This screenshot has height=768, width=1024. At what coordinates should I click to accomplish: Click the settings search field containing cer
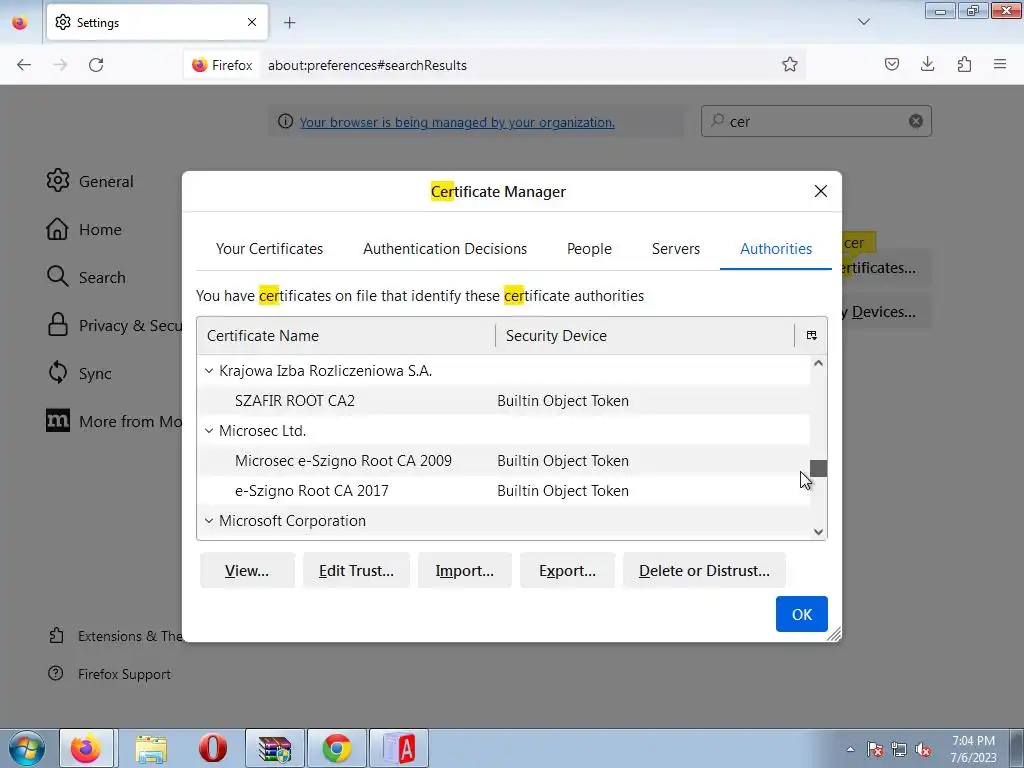[x=816, y=121]
